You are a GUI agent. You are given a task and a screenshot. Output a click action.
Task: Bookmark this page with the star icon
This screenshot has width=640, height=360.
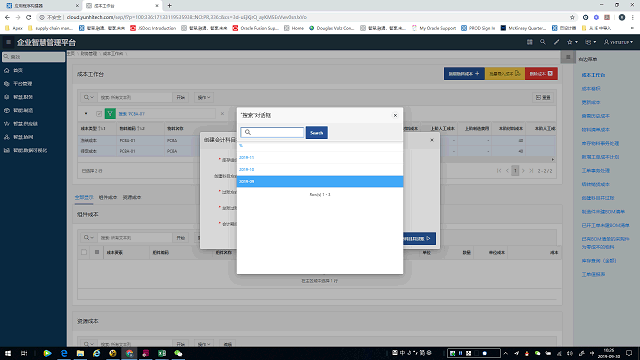click(572, 17)
